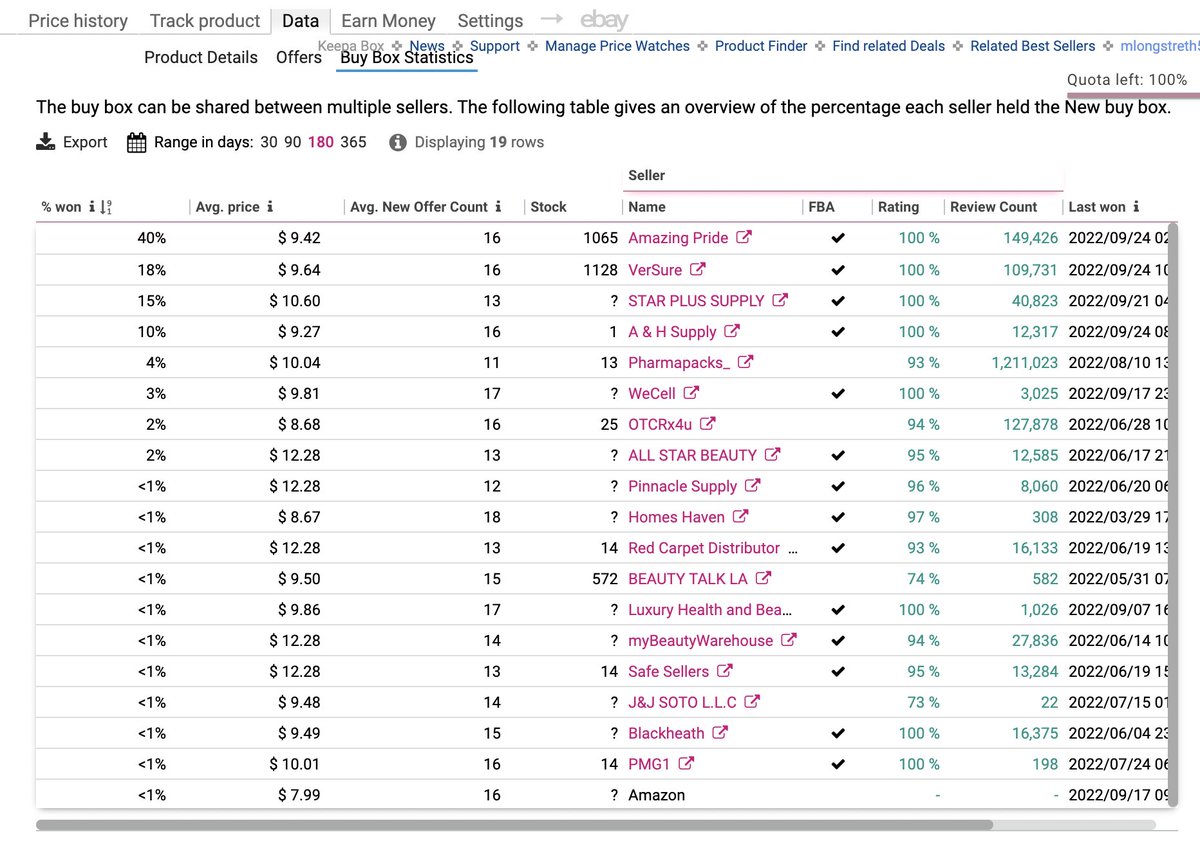1200x848 pixels.
Task: Sort table by FBA column header
Action: click(x=820, y=207)
